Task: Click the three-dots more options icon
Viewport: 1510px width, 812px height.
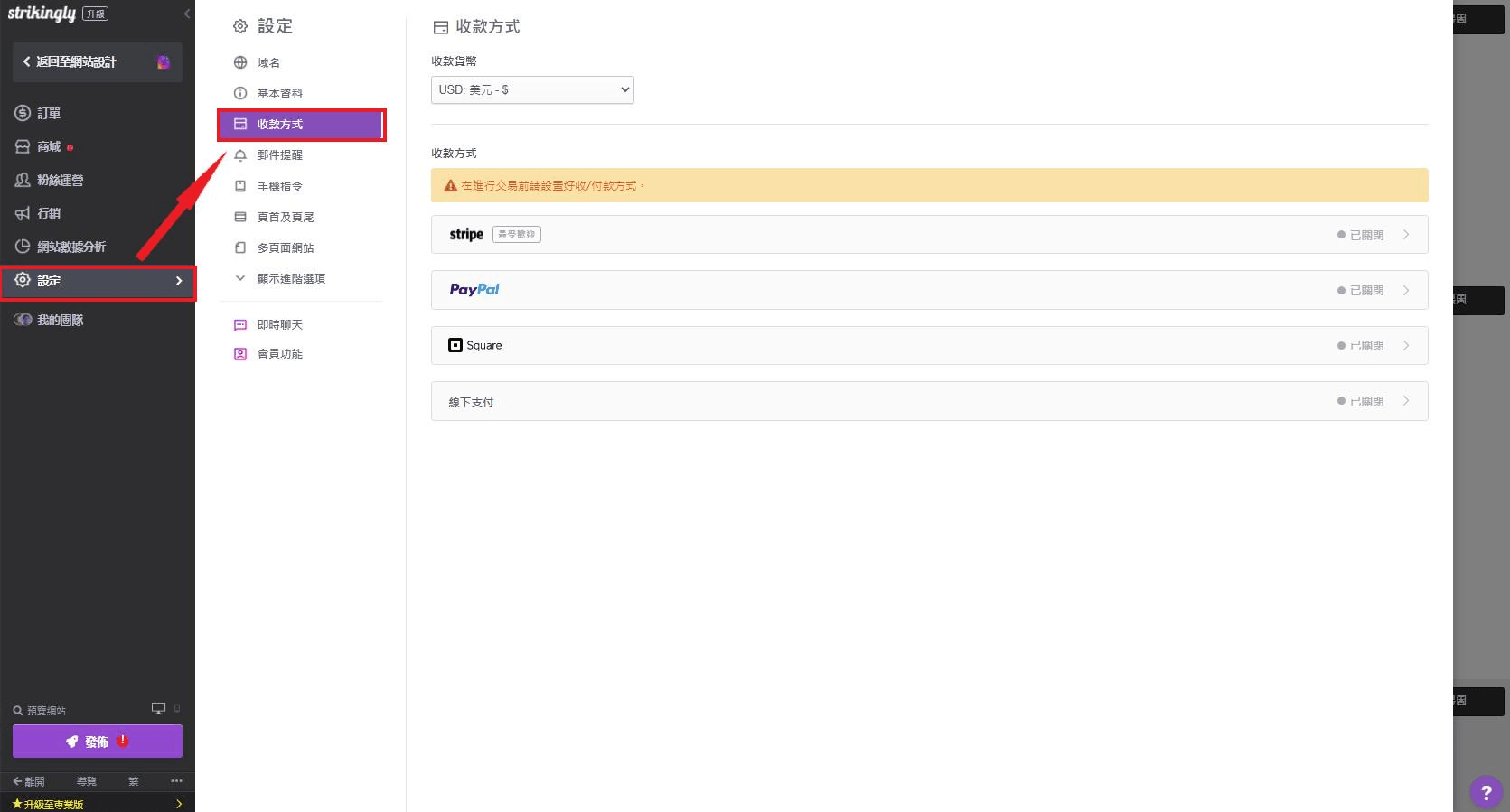Action: click(176, 781)
